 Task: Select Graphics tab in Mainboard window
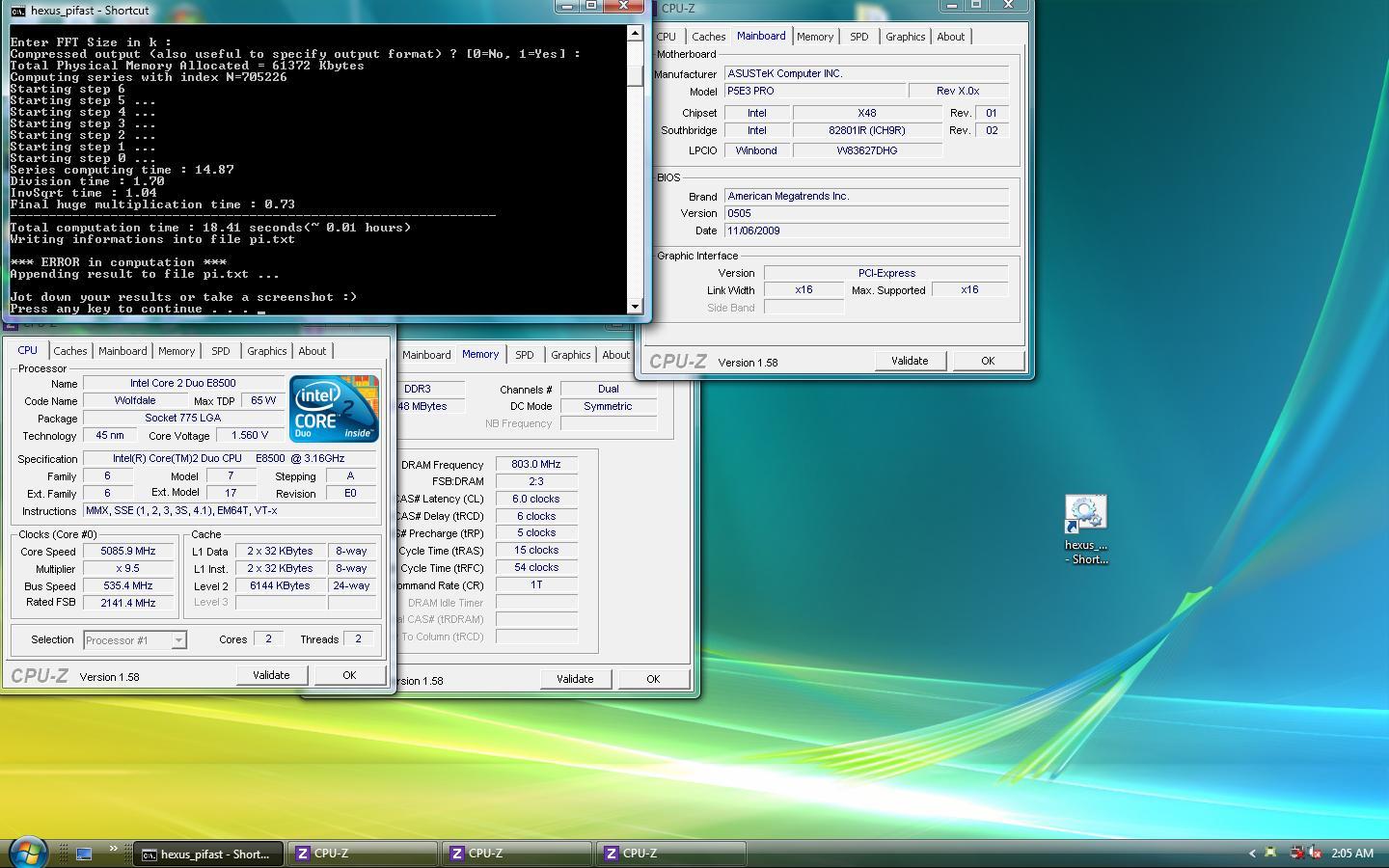point(905,37)
